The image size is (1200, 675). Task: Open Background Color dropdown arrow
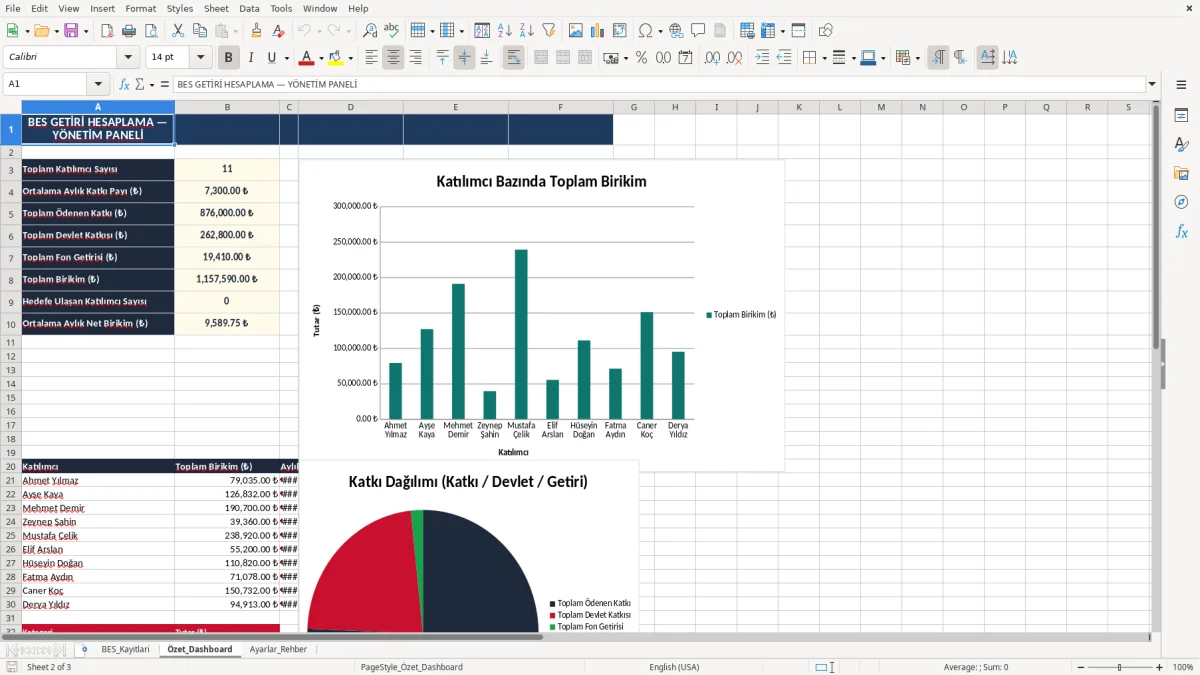click(350, 58)
